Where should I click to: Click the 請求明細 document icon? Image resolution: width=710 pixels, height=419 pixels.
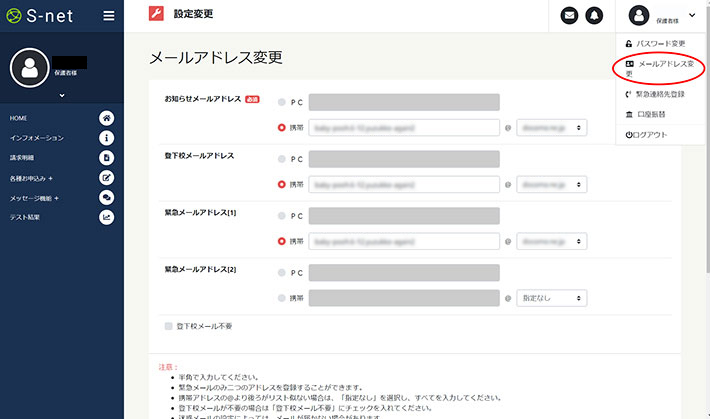(107, 158)
